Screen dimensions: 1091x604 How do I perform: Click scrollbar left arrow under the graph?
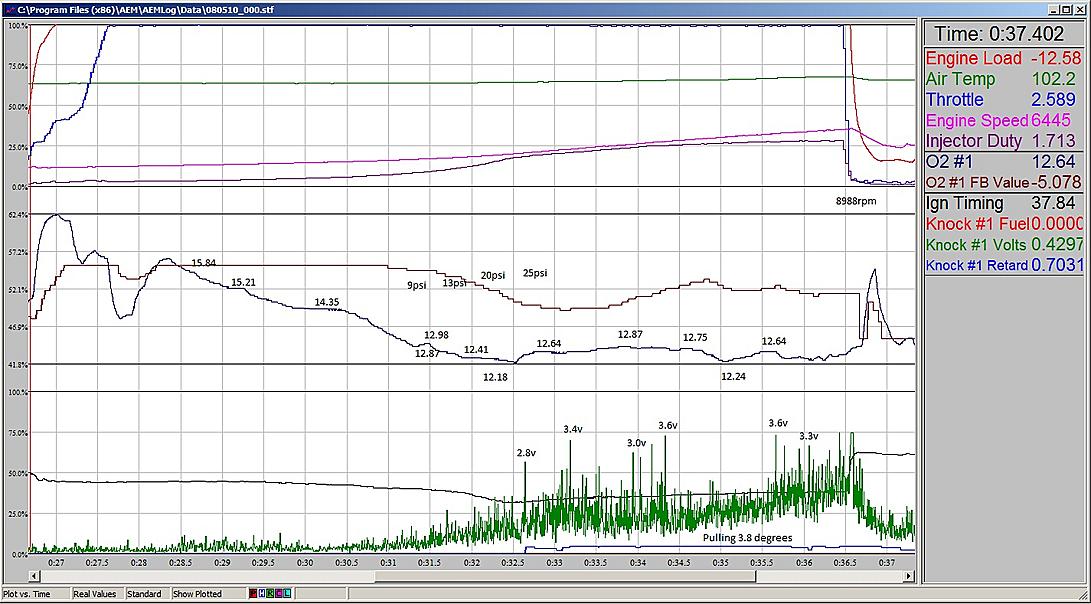coord(35,575)
